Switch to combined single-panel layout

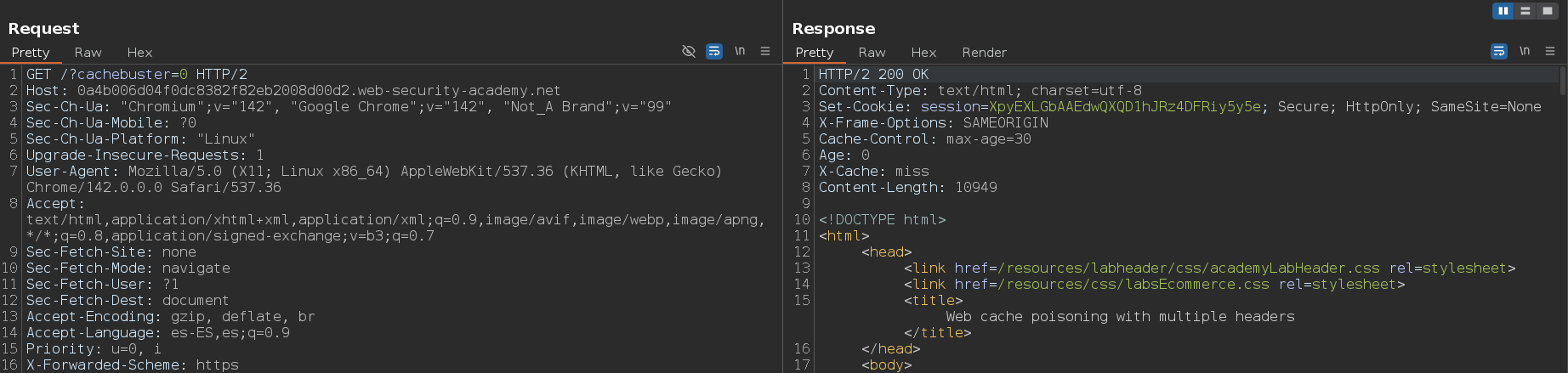pyautogui.click(x=1548, y=11)
